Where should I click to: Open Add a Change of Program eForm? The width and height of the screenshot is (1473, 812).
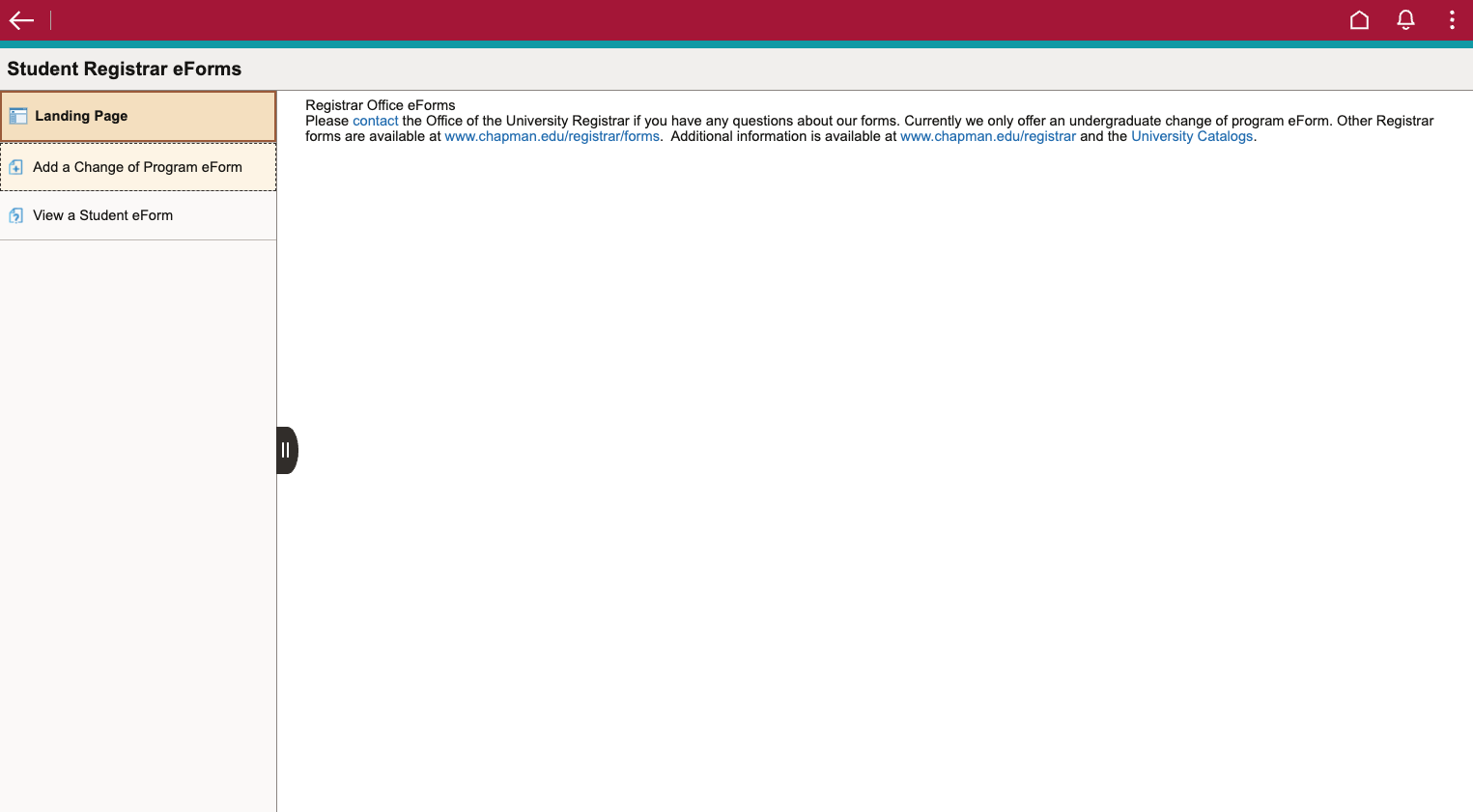(x=138, y=167)
